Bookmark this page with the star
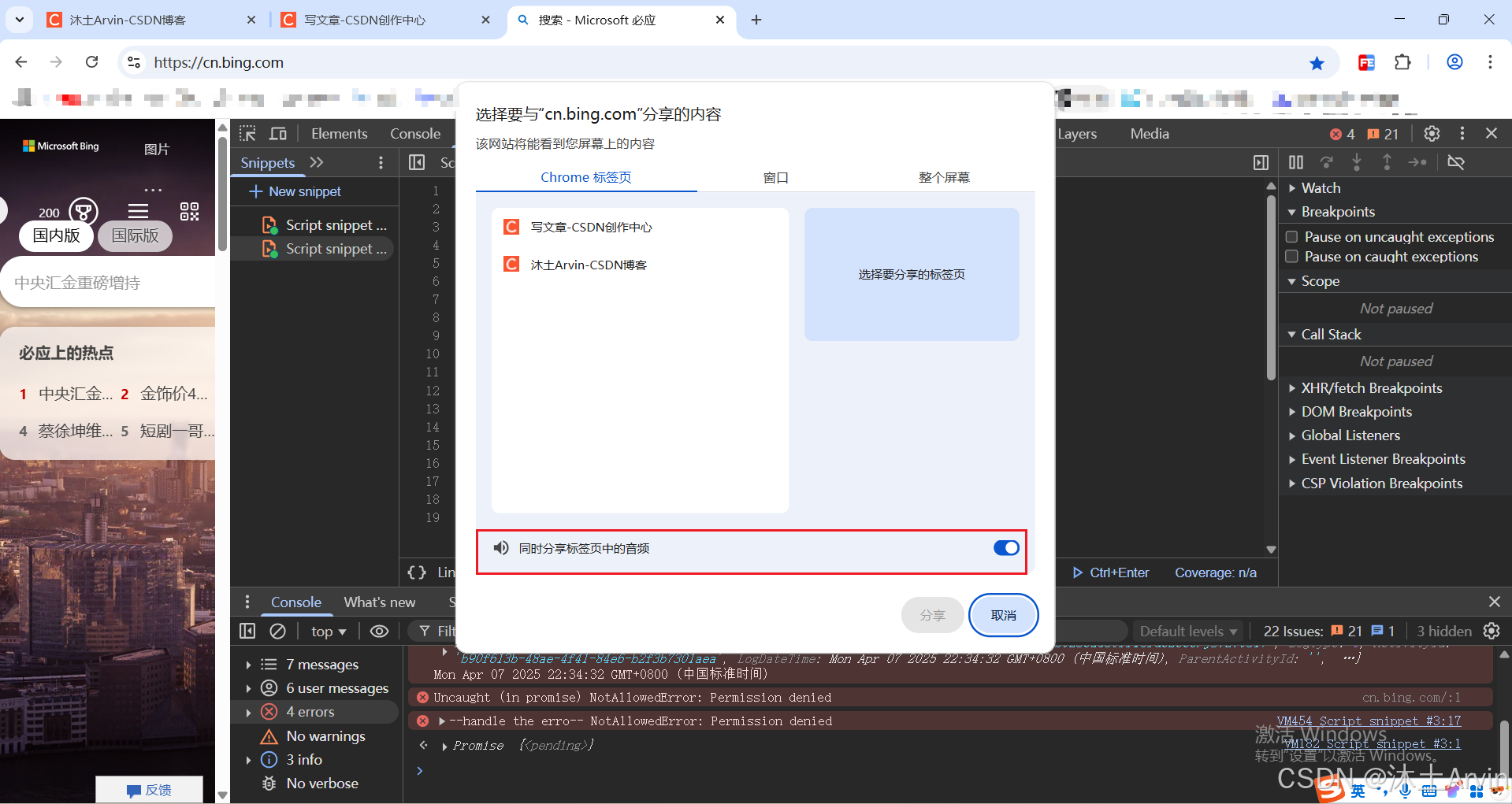The image size is (1512, 804). point(1317,63)
